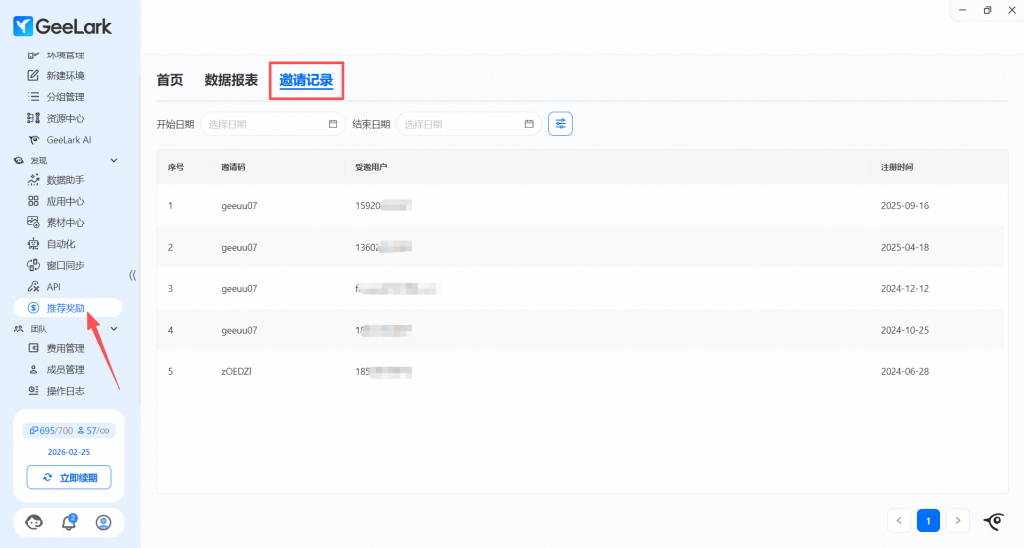This screenshot has height=548, width=1024.
Task: Collapse the sidebar with the double chevron
Action: point(132,275)
